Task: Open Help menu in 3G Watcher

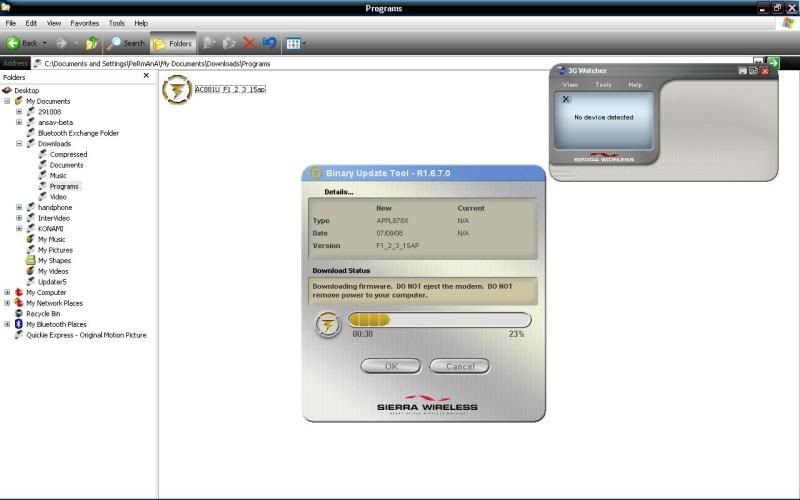Action: click(x=635, y=85)
